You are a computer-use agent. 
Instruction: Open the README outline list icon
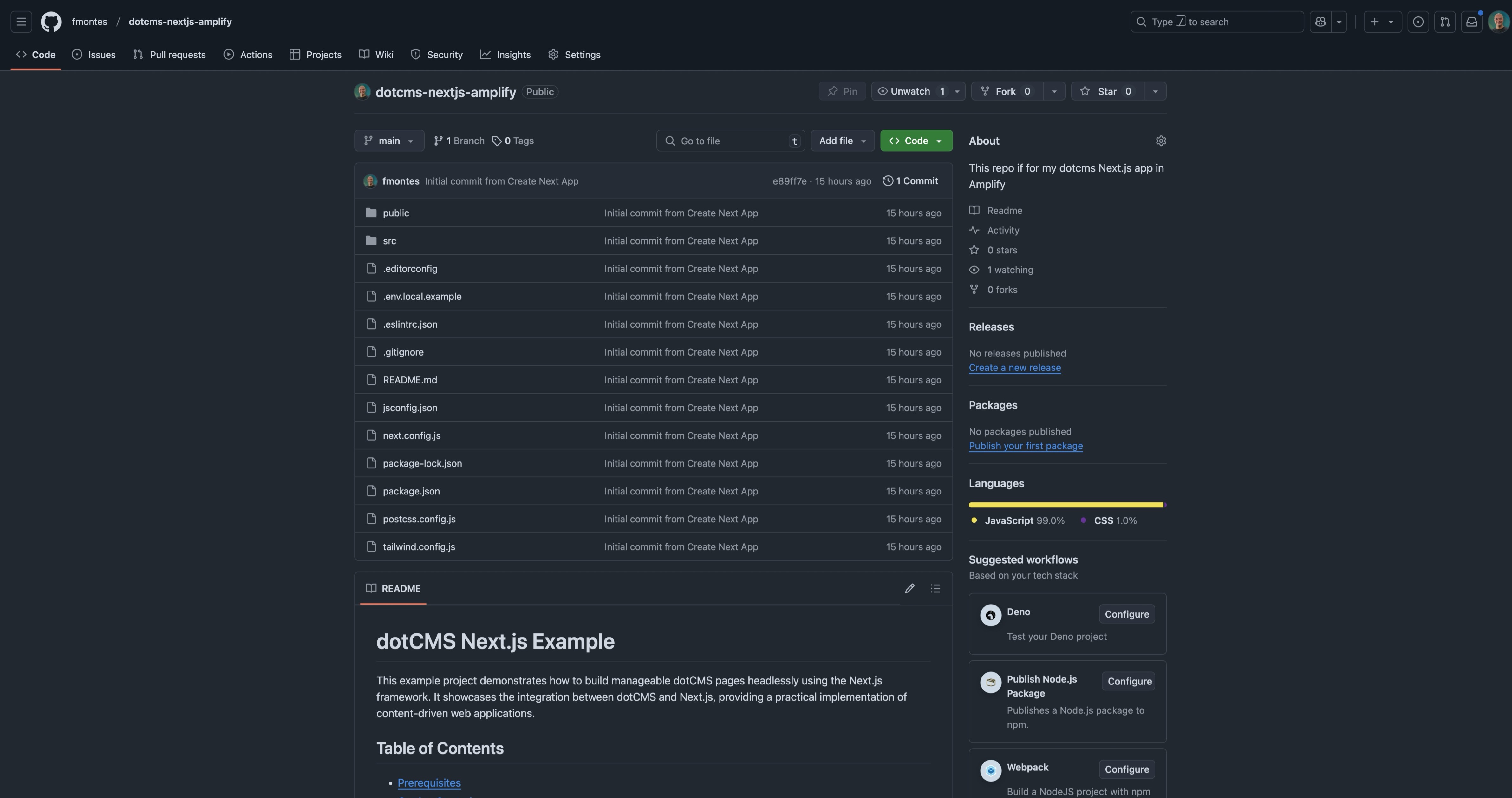[935, 588]
